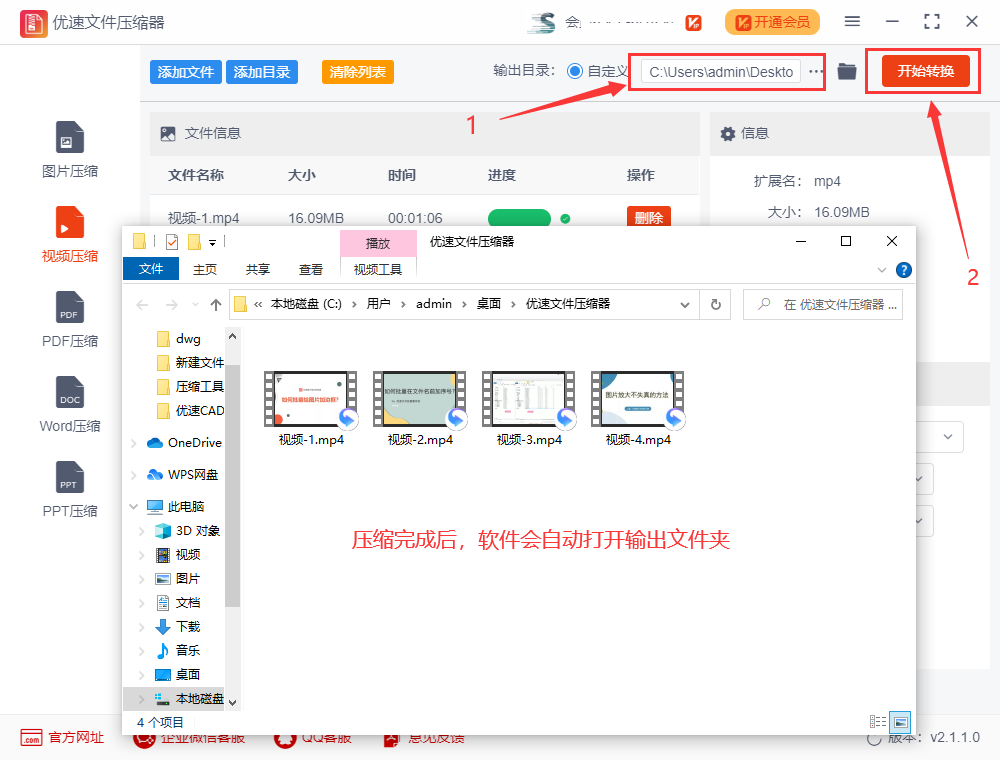Expand the 此电脑 tree item

pos(133,506)
